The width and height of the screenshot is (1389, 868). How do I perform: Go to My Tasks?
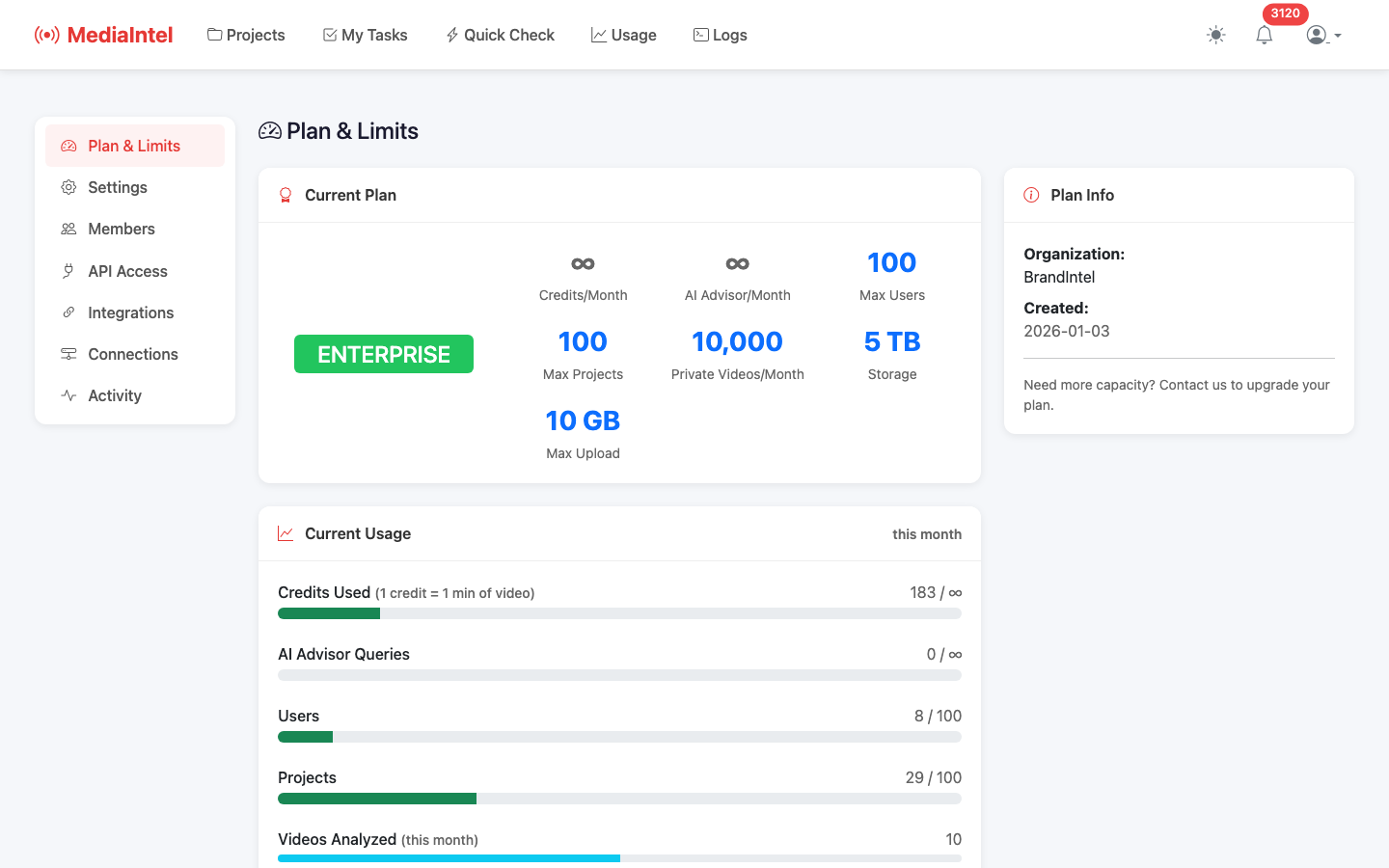coord(365,35)
